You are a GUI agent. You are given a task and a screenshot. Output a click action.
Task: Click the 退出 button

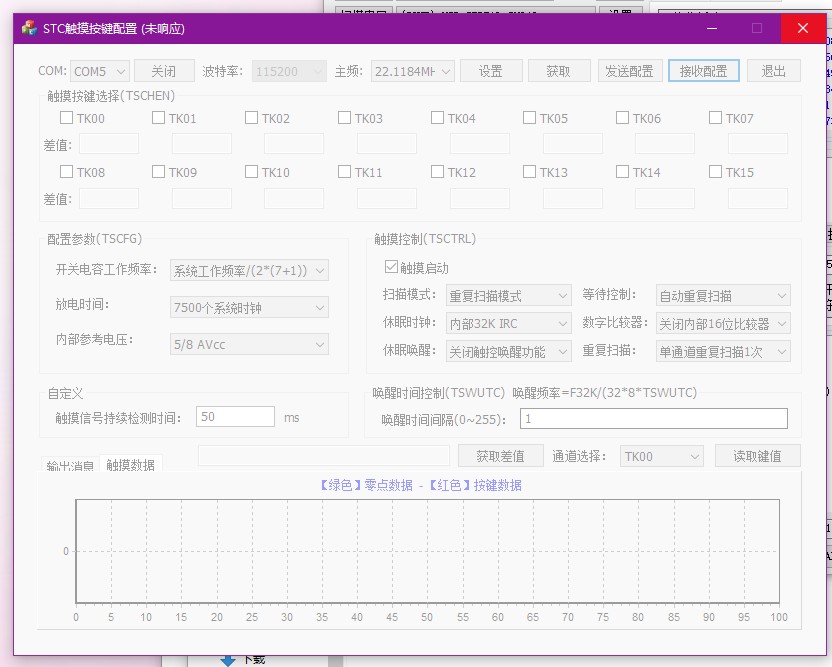(x=774, y=71)
